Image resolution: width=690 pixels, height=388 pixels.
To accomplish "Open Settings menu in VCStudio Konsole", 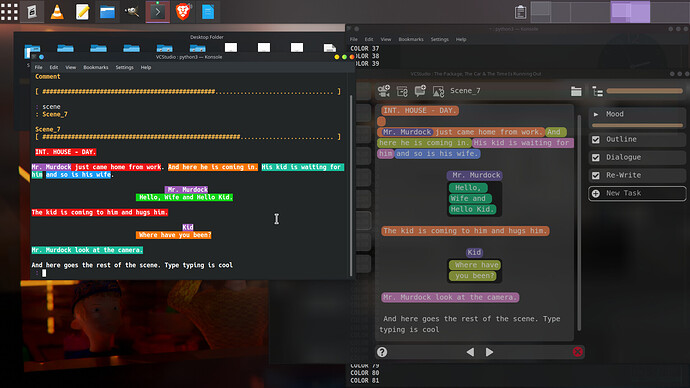I will pos(124,67).
